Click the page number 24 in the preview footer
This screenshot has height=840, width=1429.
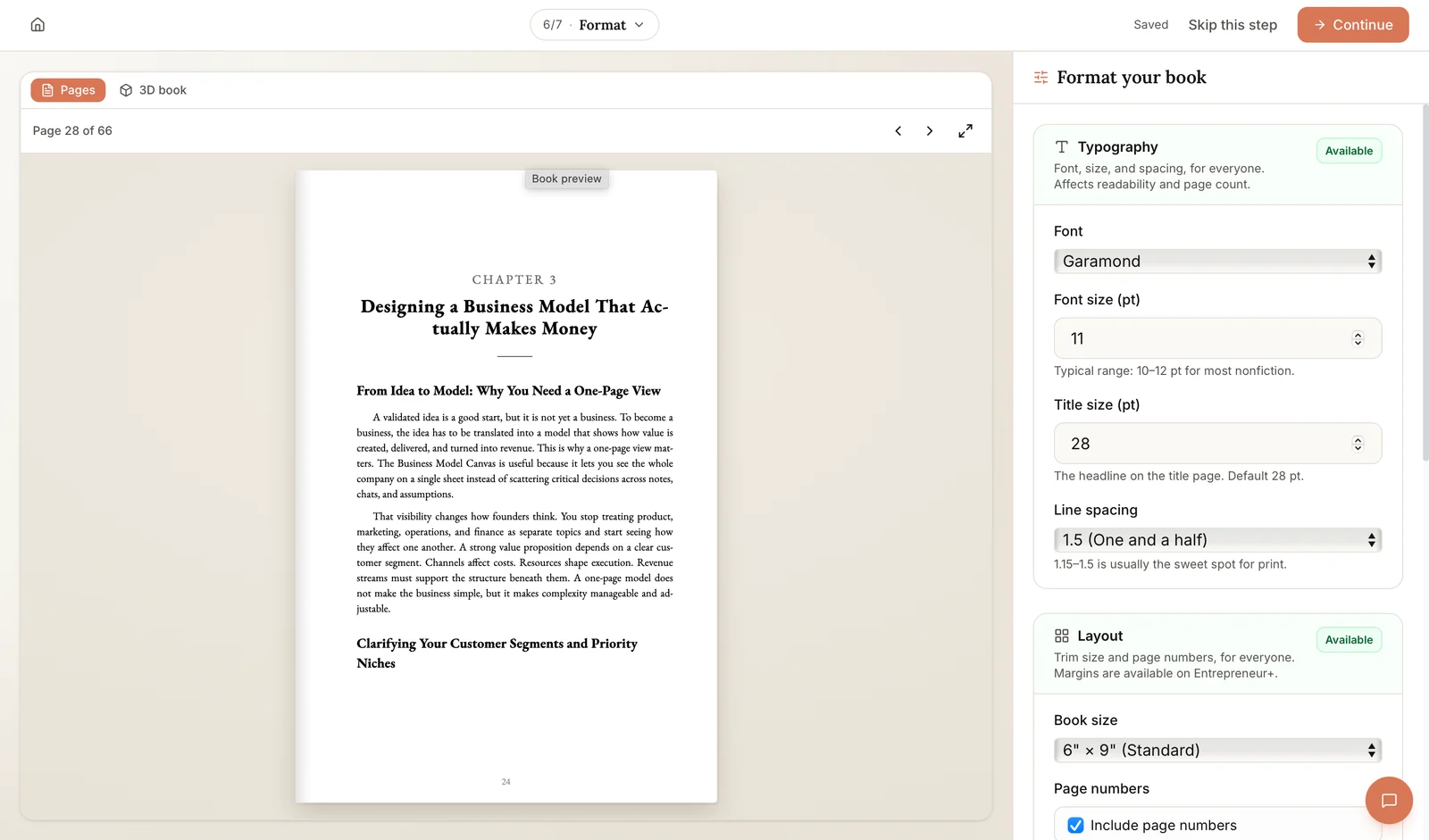click(506, 782)
